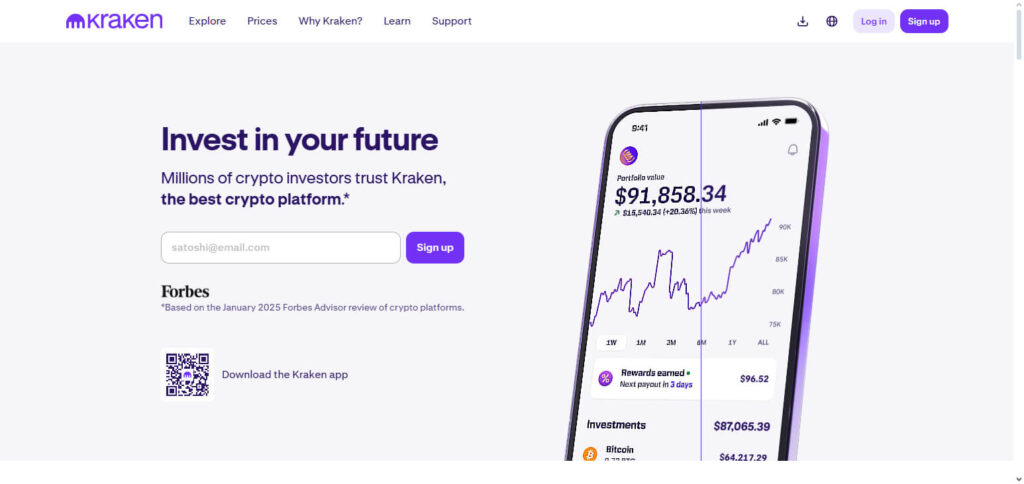Open the Explore menu
This screenshot has width=1024, height=484.
(x=207, y=21)
